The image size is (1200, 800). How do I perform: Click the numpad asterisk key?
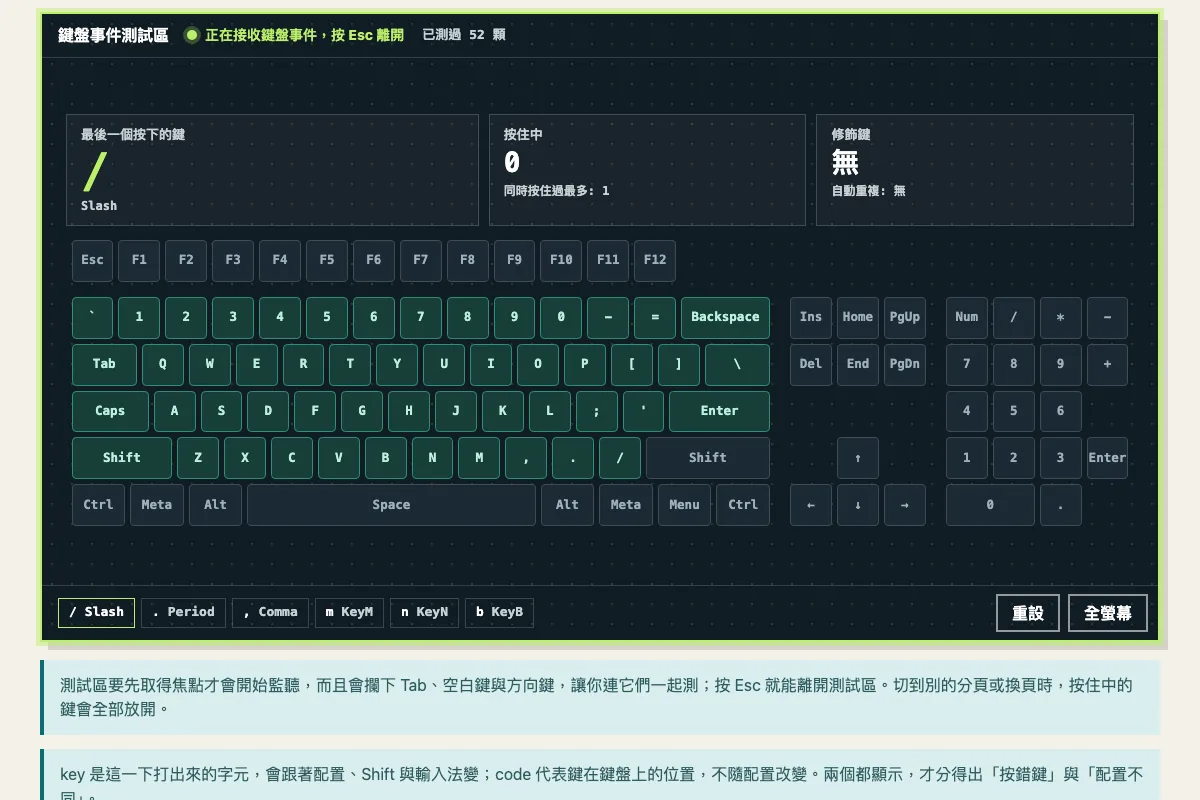click(1061, 317)
